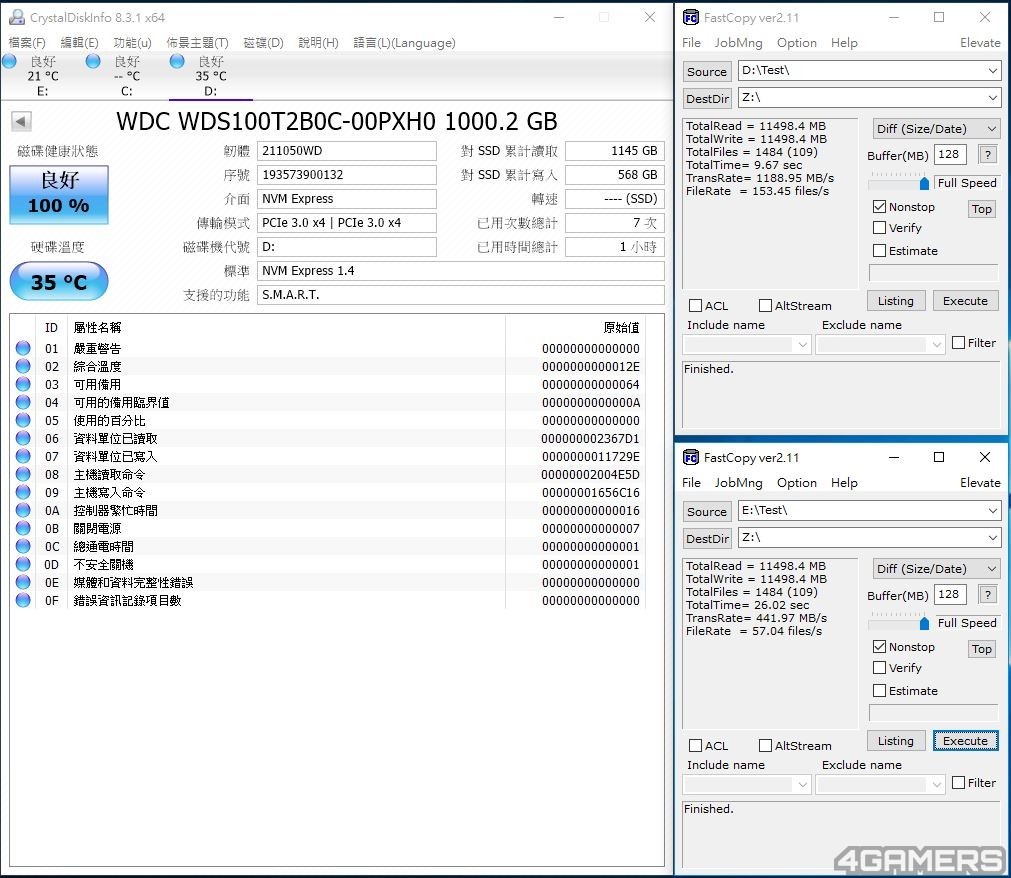This screenshot has width=1011, height=878.
Task: Open the 佈景主題(T) menu
Action: (x=197, y=43)
